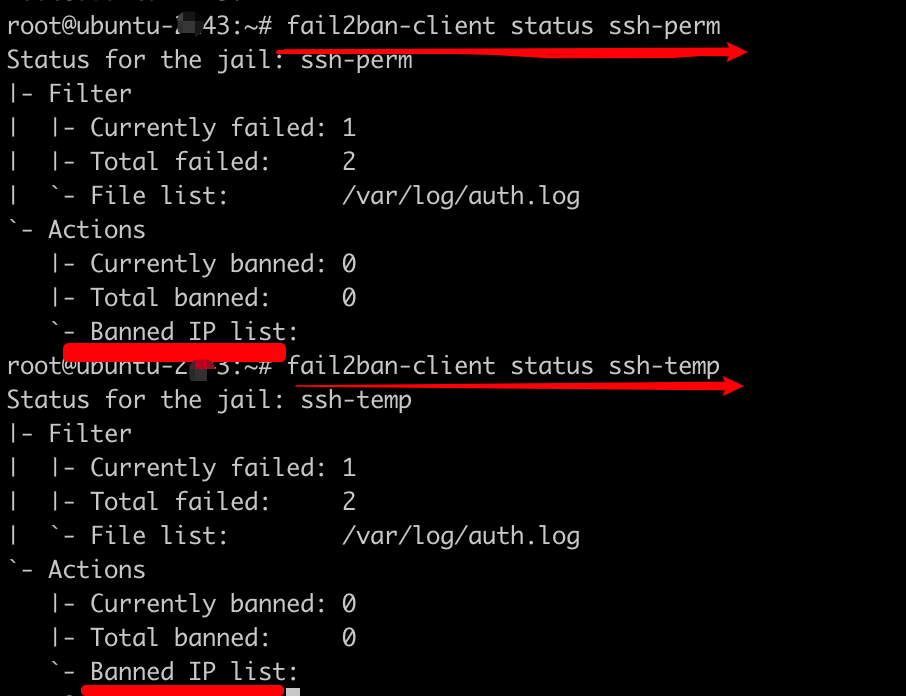Image resolution: width=906 pixels, height=696 pixels.
Task: Click the /var/log/auth.log path in the ssh-perm section
Action: [460, 196]
